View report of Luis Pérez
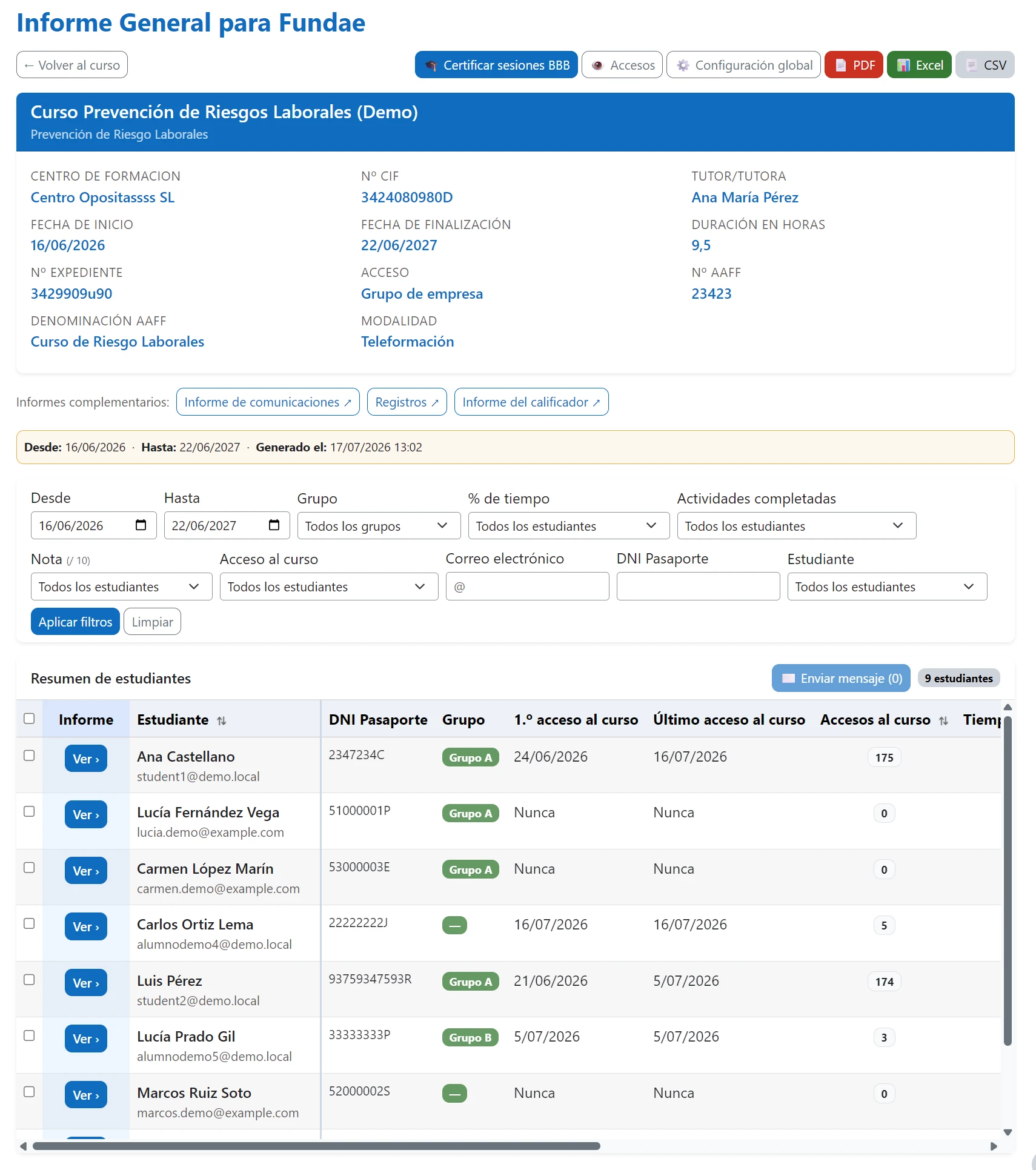 pos(86,983)
